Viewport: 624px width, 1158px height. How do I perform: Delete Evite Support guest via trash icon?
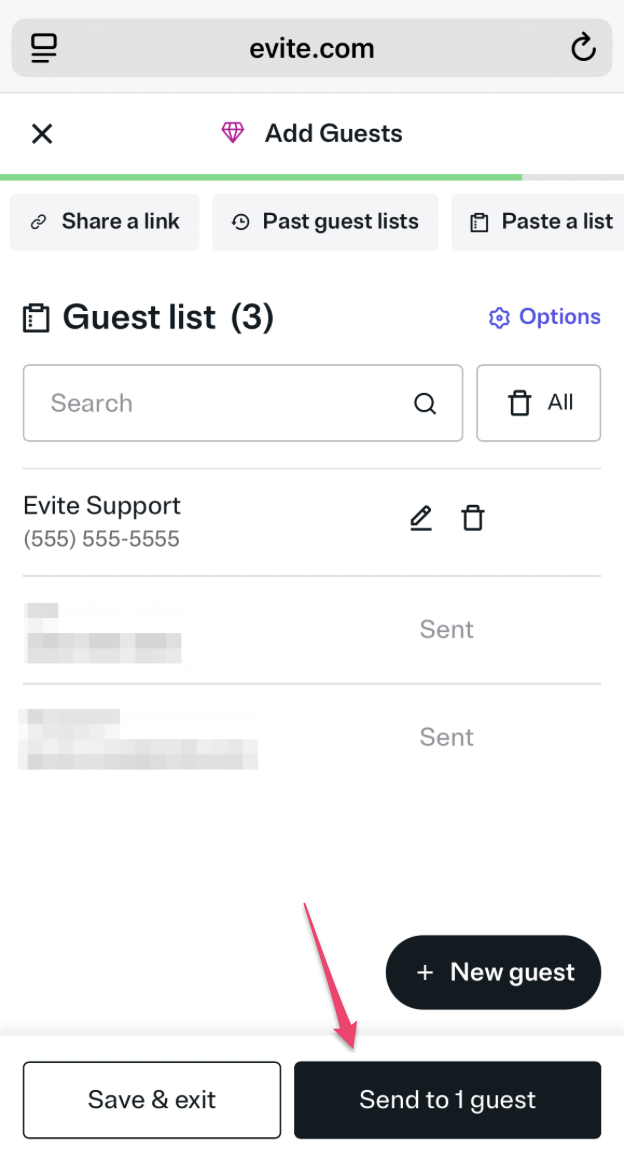click(x=473, y=518)
